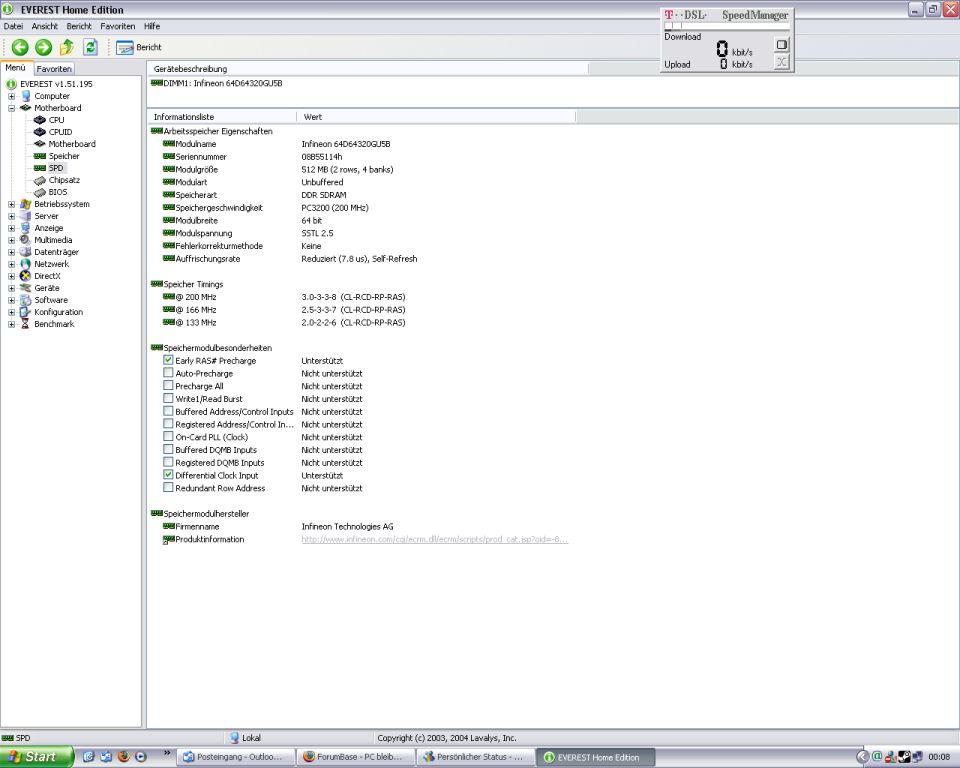The width and height of the screenshot is (960, 768).
Task: Toggle the Early RAS# Precharge checkbox
Action: coord(168,360)
